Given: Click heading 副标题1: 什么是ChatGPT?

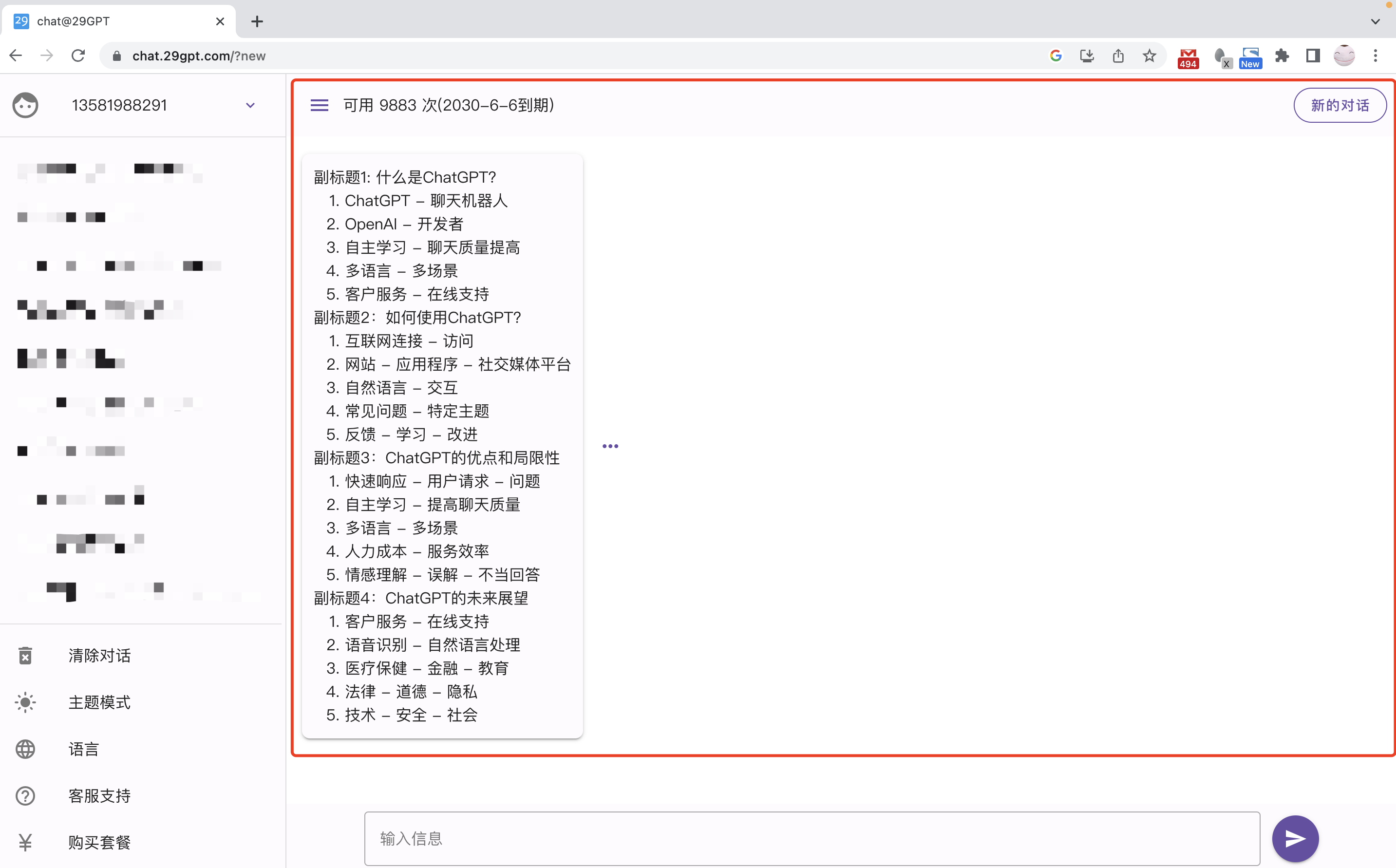Looking at the screenshot, I should 405,177.
